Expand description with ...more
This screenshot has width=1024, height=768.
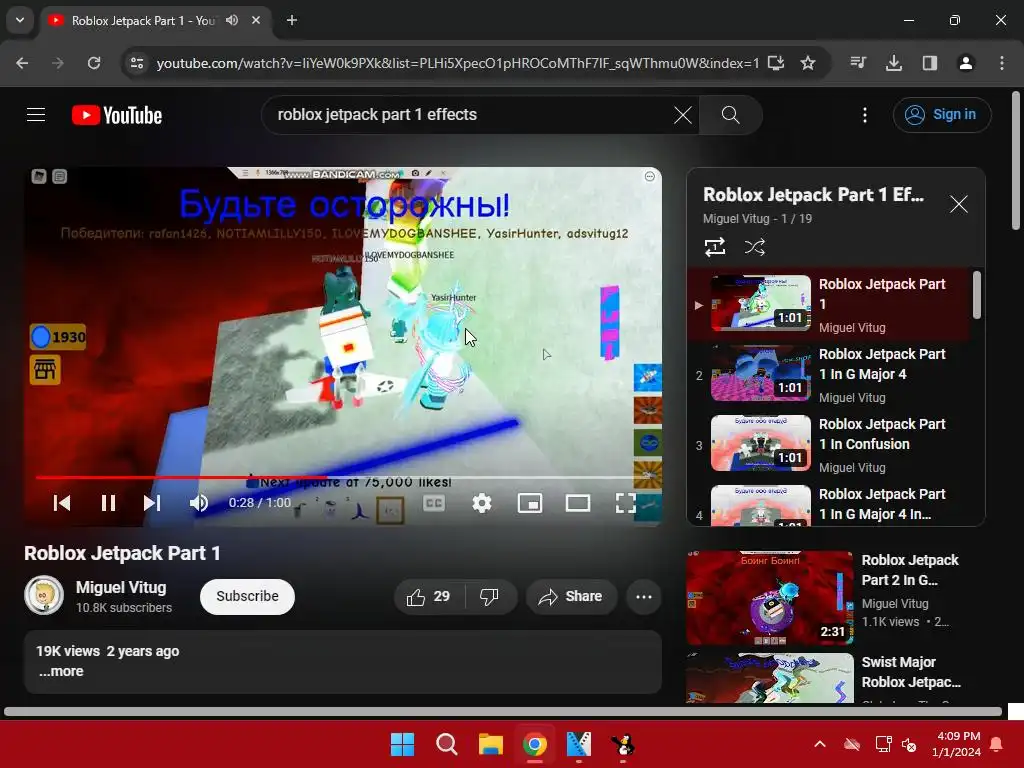tap(61, 671)
